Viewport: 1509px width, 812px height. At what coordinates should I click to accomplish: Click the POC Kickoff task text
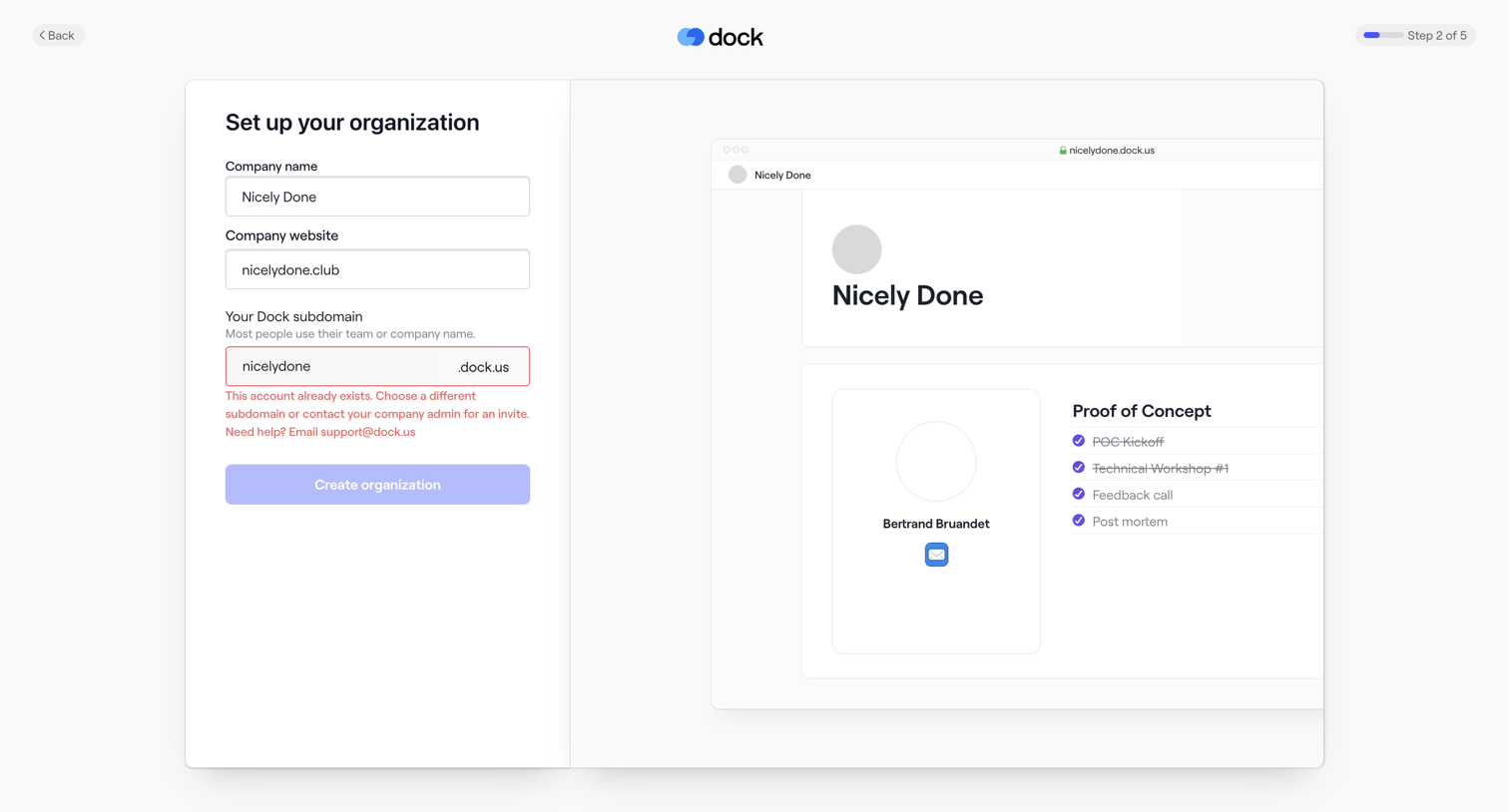click(x=1128, y=442)
